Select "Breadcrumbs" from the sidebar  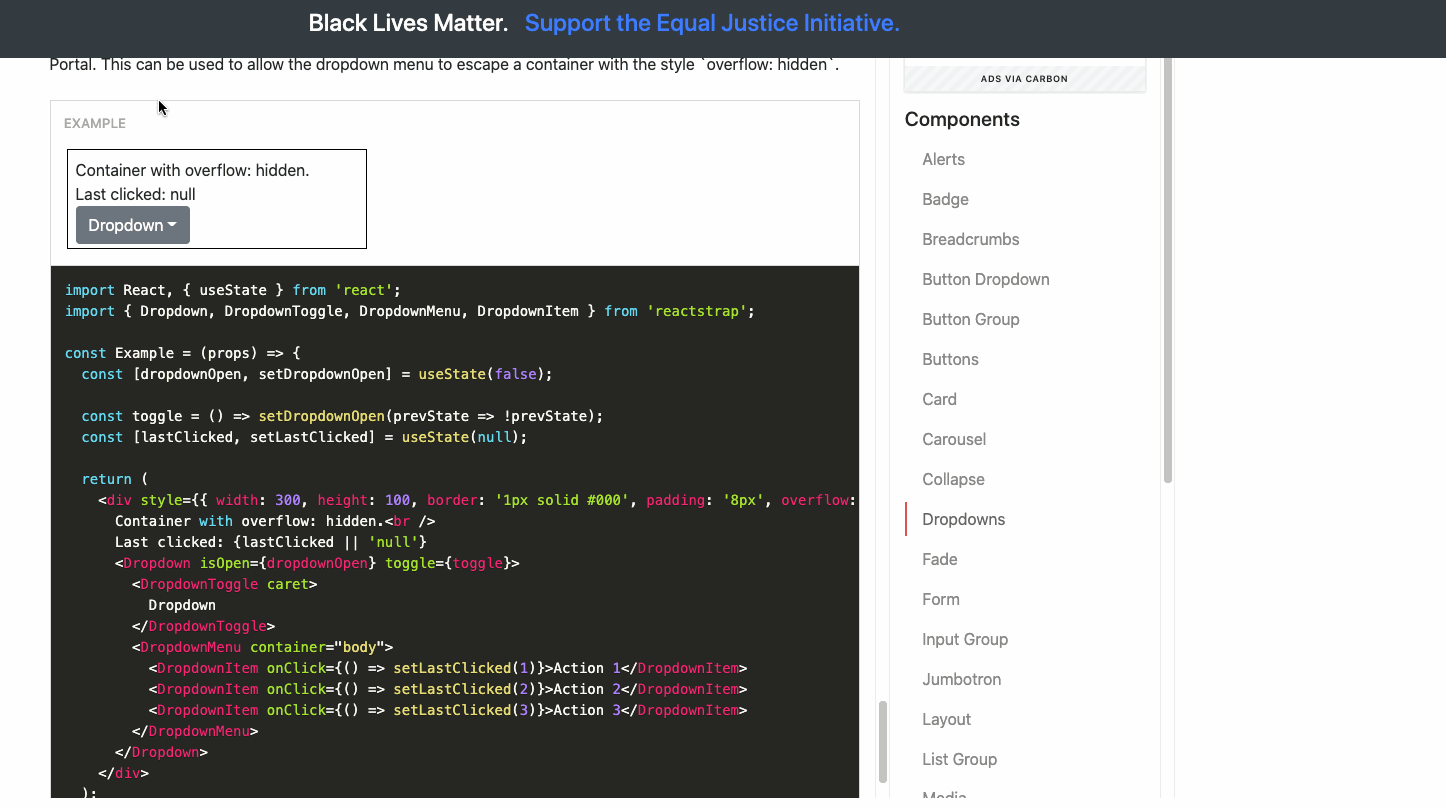tap(970, 239)
